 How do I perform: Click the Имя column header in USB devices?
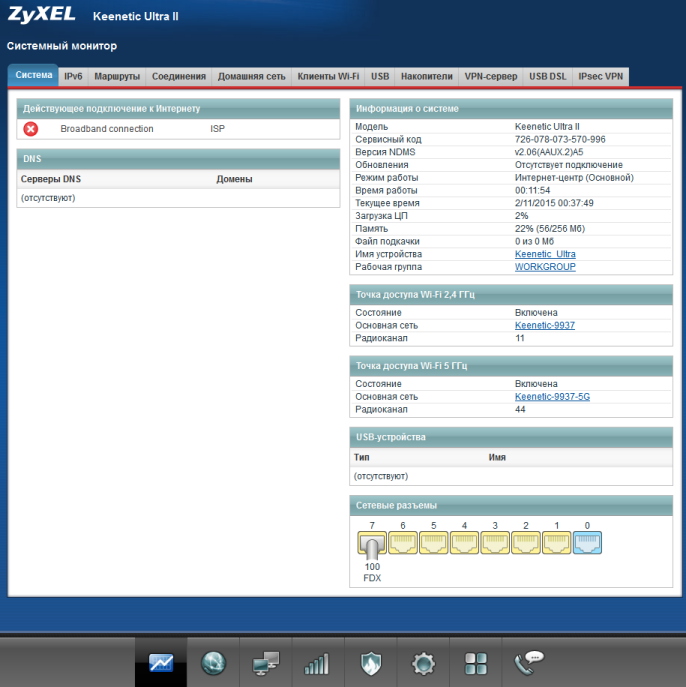click(497, 457)
